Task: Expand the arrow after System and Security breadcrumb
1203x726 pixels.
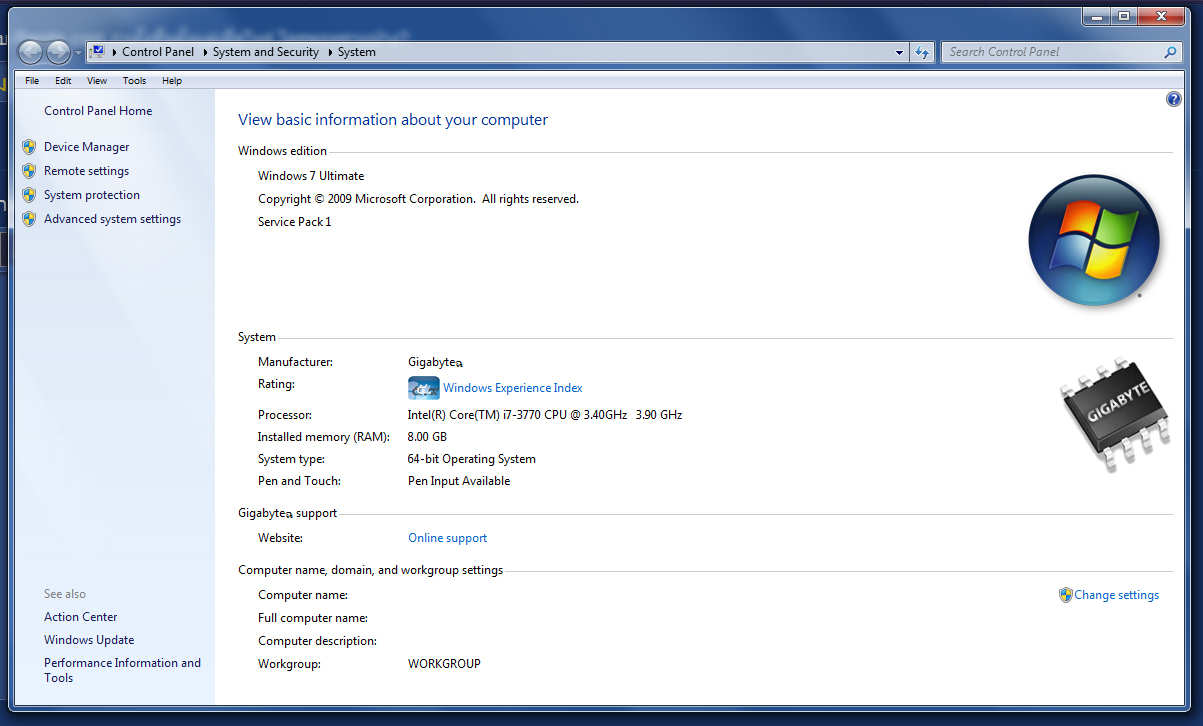Action: pos(330,52)
